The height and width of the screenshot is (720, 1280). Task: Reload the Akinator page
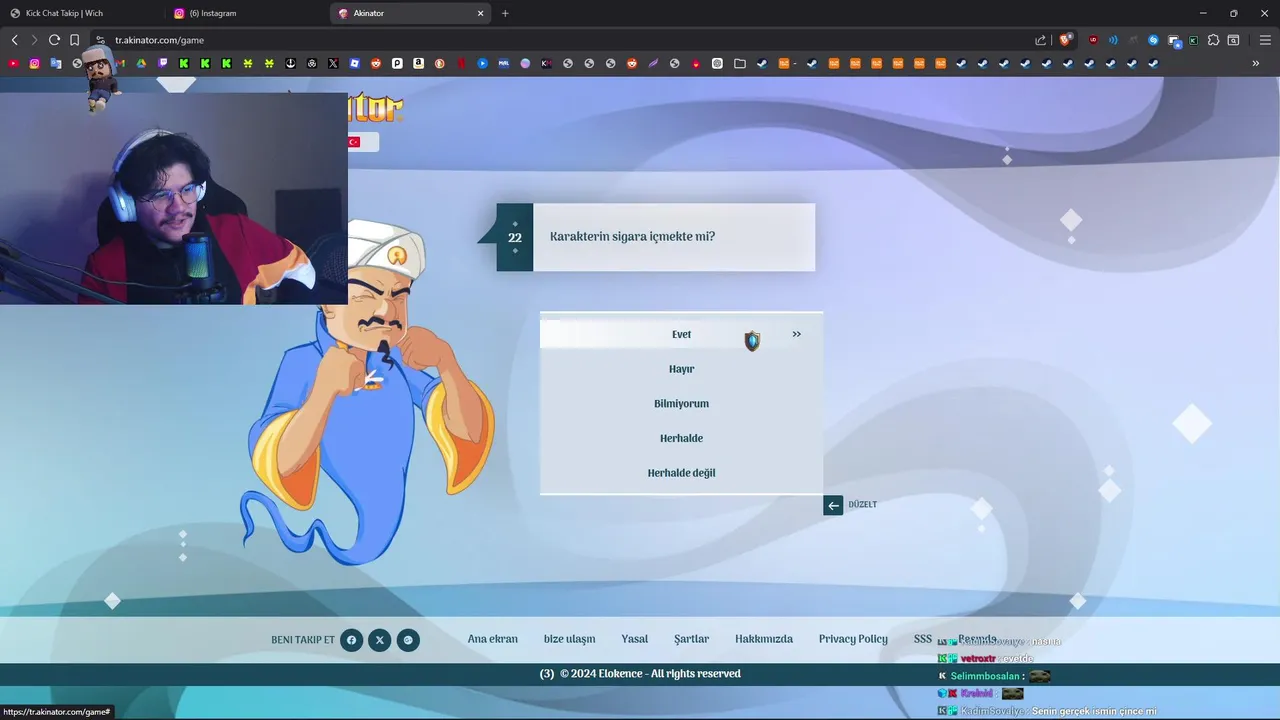pos(54,40)
